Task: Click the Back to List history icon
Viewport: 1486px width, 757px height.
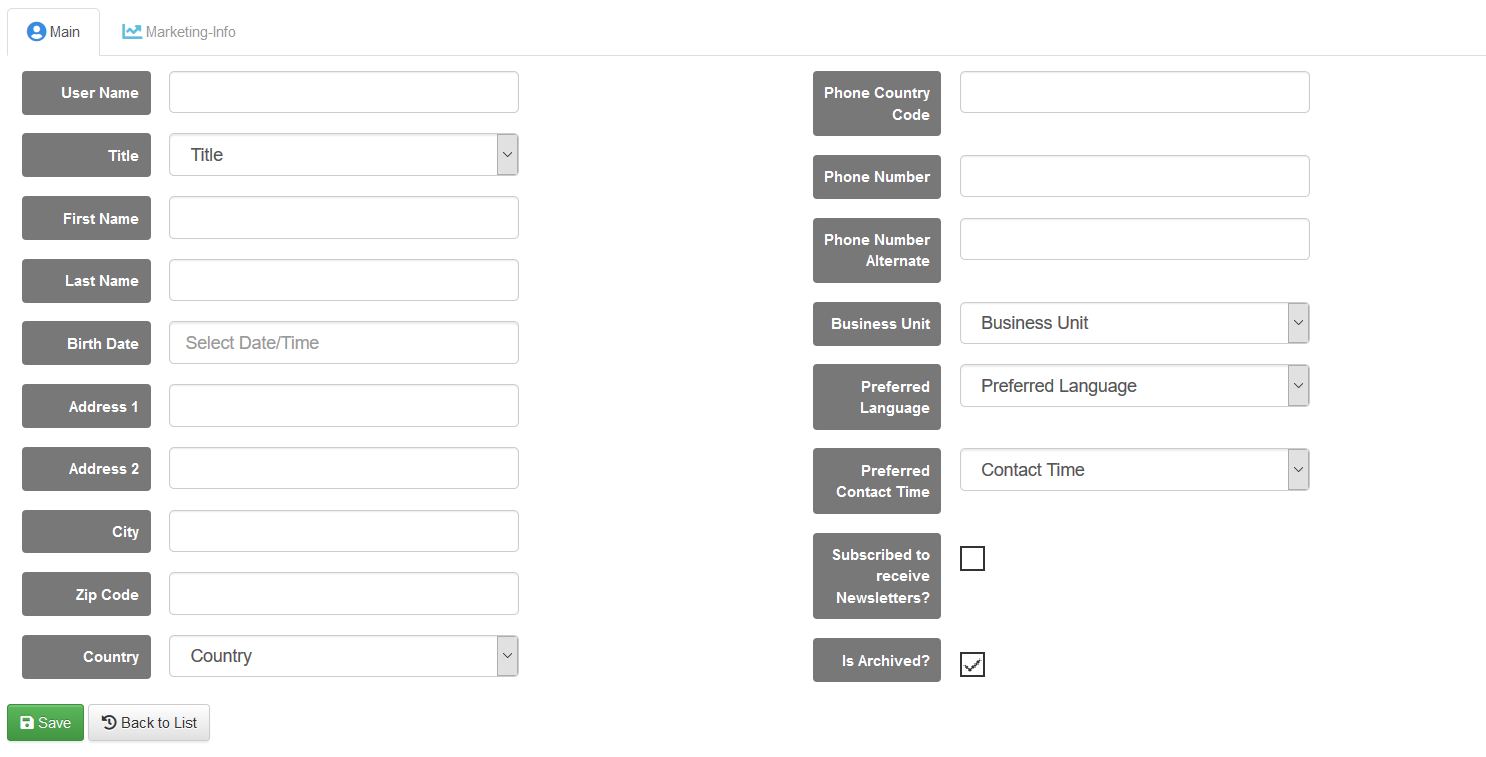Action: click(109, 723)
